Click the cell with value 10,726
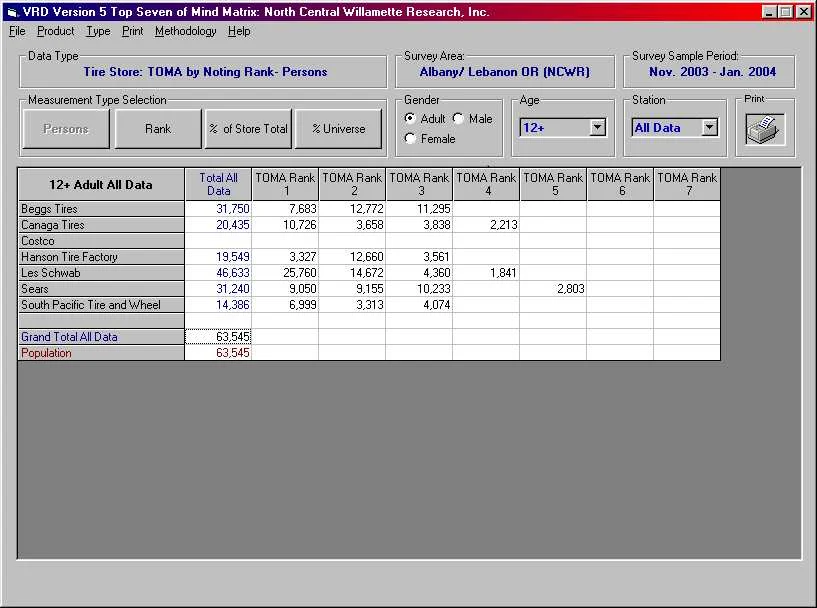 point(285,225)
